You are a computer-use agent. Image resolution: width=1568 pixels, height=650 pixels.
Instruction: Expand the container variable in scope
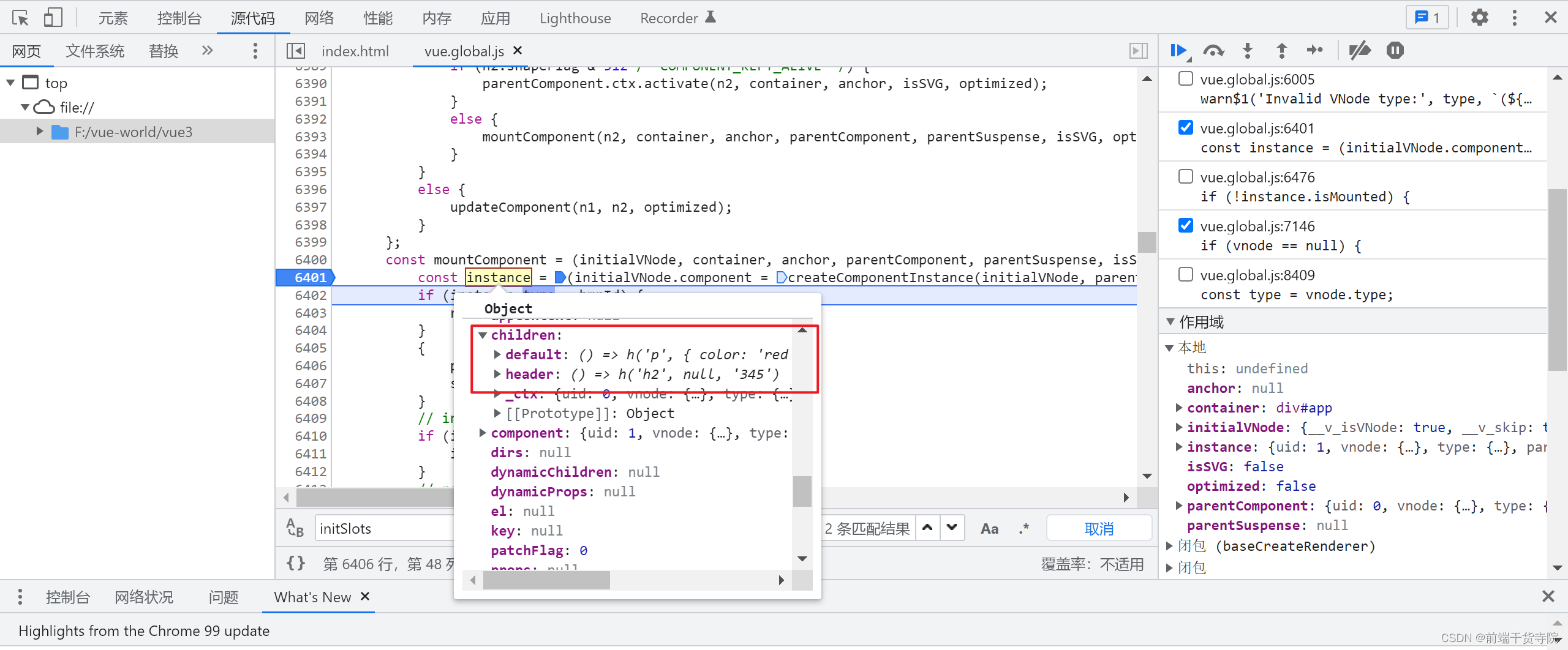1179,408
